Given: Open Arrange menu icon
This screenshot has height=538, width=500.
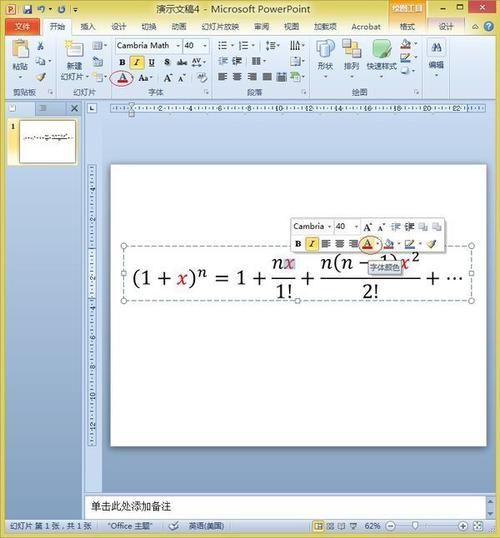Looking at the screenshot, I should [351, 48].
